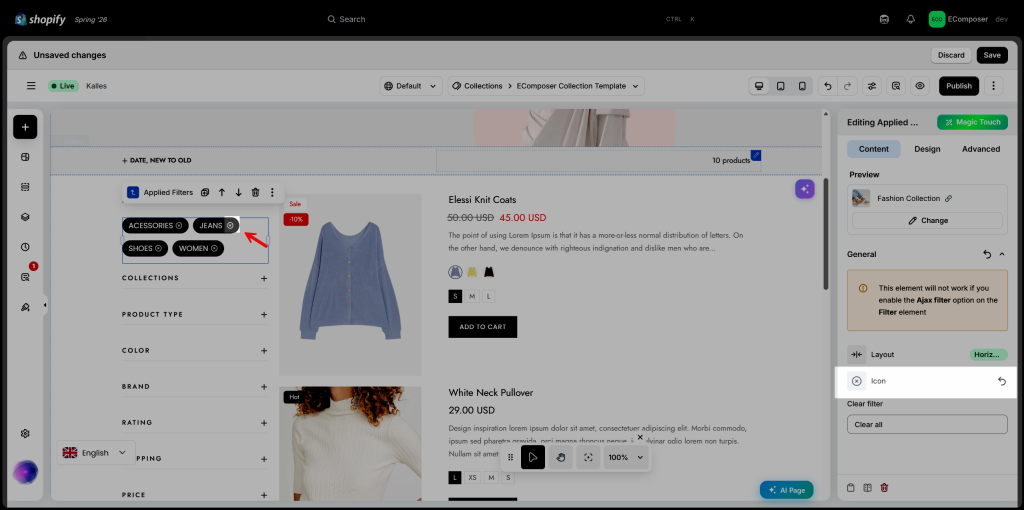This screenshot has width=1024, height=510.
Task: Remove the ACESSORIES filter tag
Action: 179,225
